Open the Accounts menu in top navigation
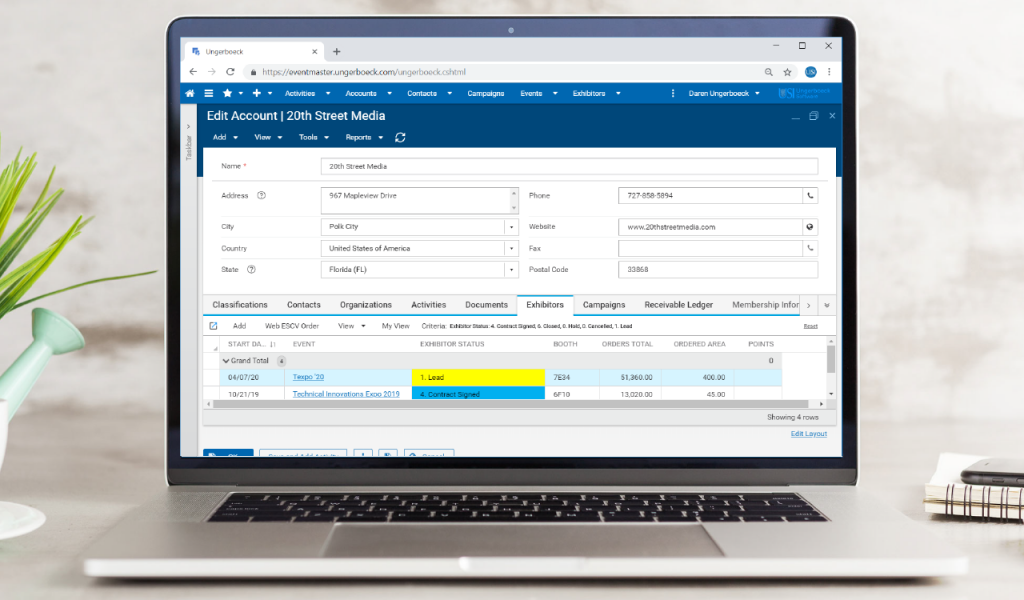 coord(366,93)
